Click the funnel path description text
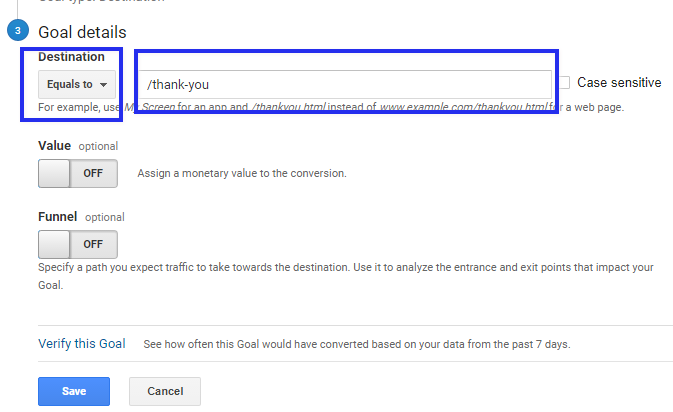 coord(346,276)
